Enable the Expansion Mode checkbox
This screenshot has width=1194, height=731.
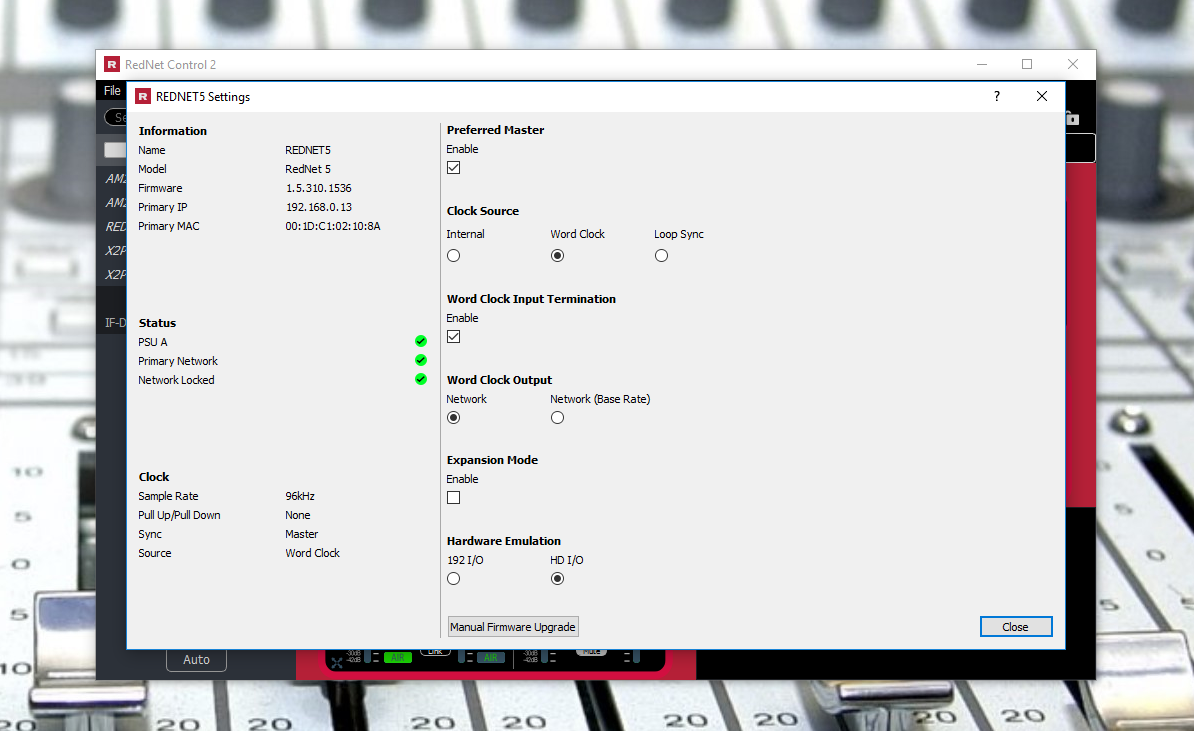click(x=453, y=497)
